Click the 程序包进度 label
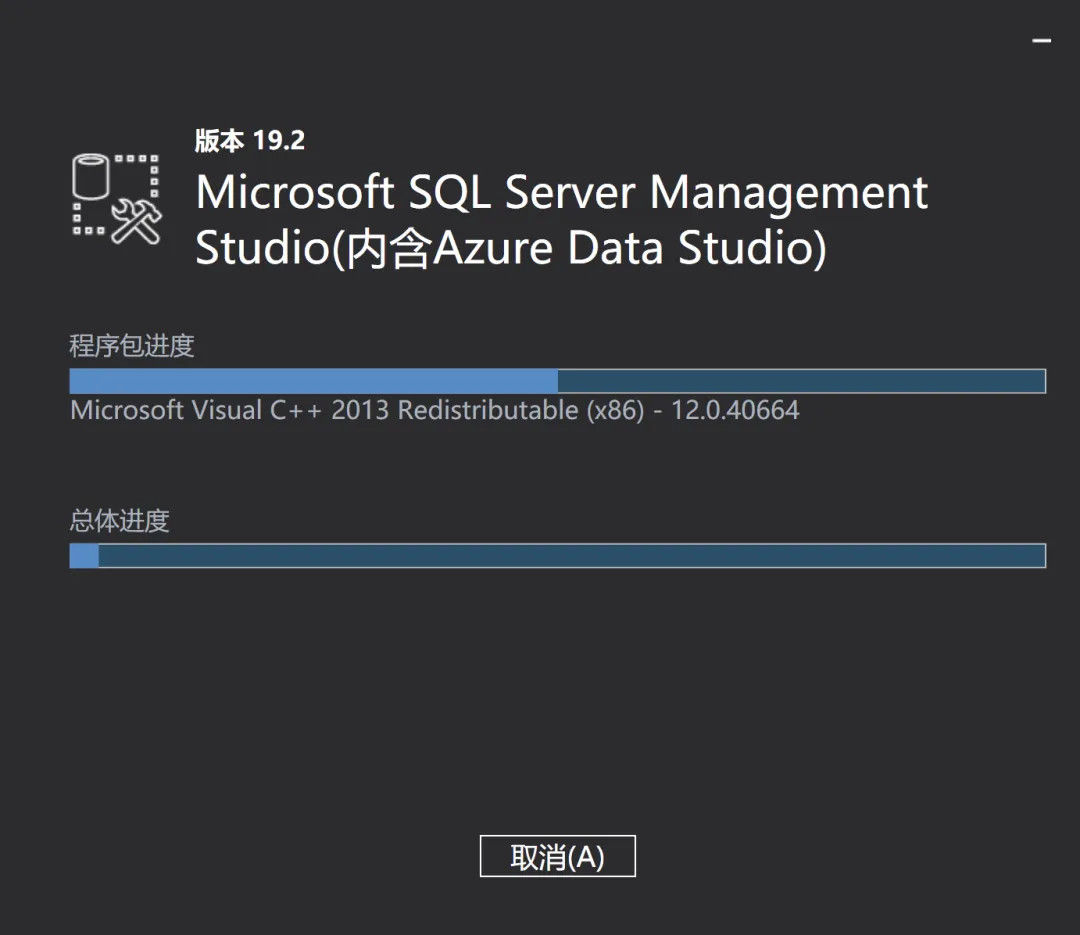The width and height of the screenshot is (1080, 935). [132, 346]
